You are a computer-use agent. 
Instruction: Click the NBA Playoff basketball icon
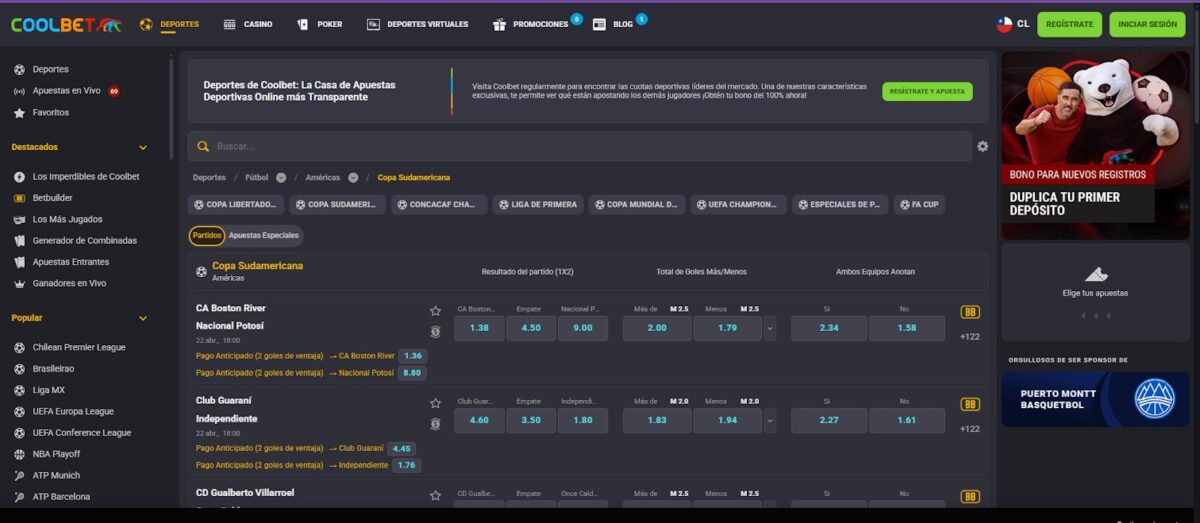19,454
